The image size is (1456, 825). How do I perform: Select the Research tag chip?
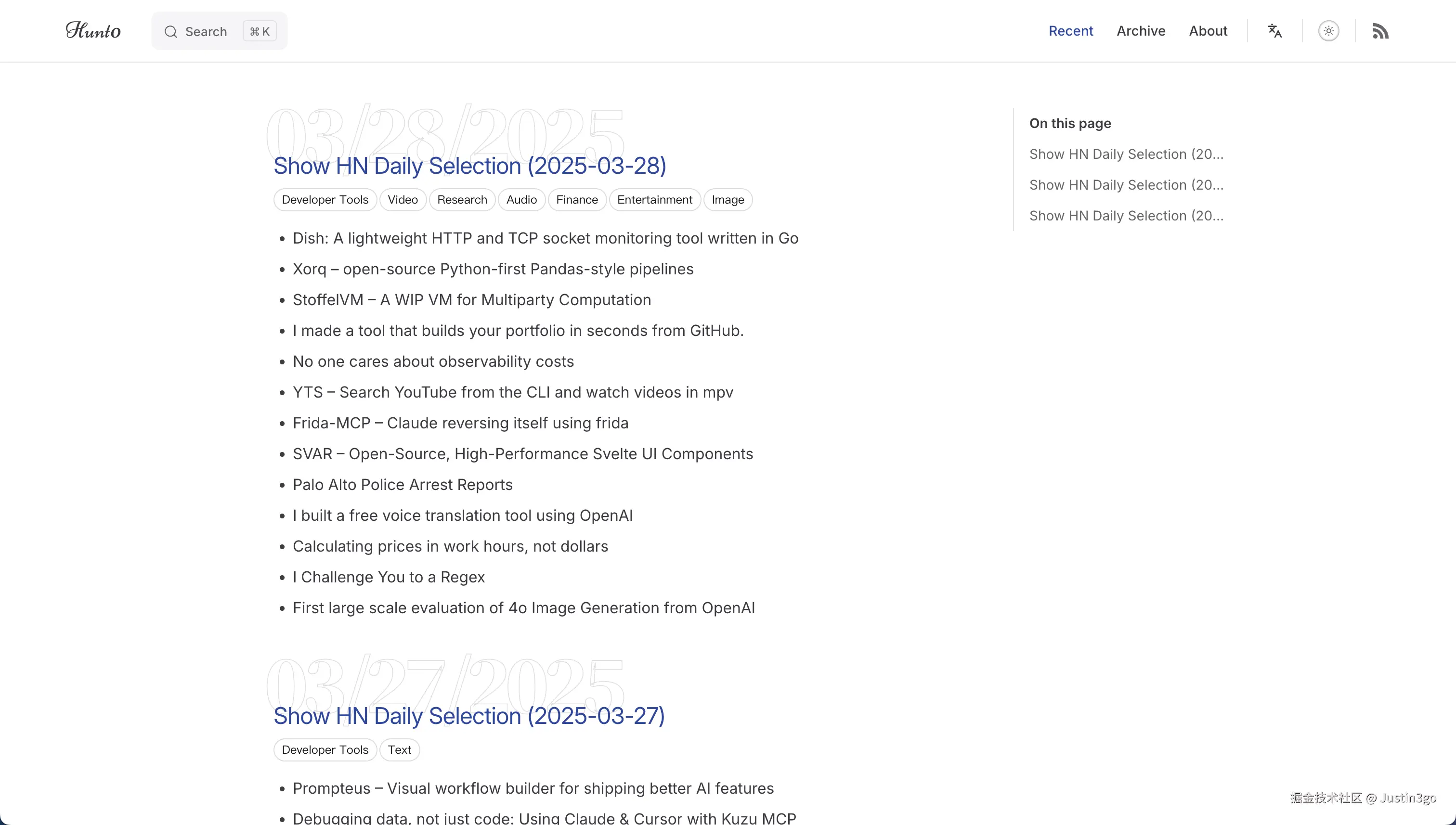(462, 199)
